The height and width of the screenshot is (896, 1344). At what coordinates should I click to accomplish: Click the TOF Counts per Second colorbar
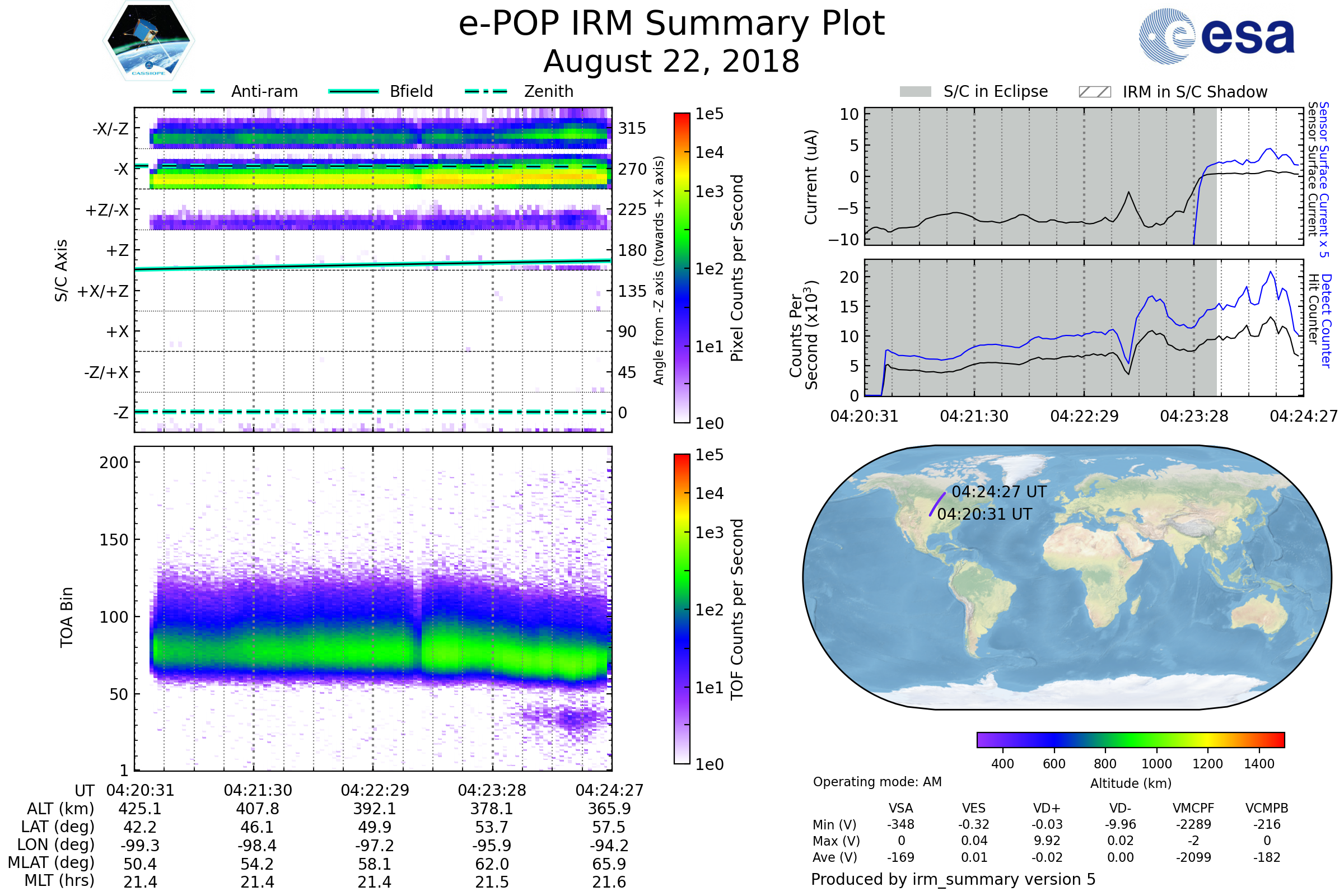pyautogui.click(x=682, y=609)
